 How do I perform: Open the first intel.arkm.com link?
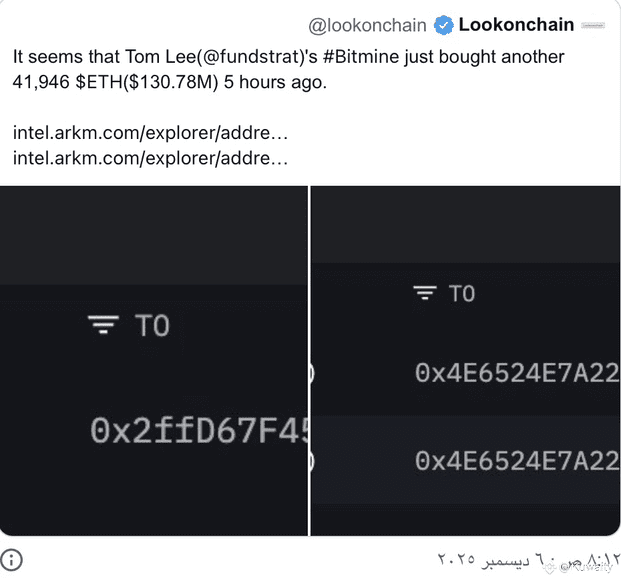pos(151,132)
